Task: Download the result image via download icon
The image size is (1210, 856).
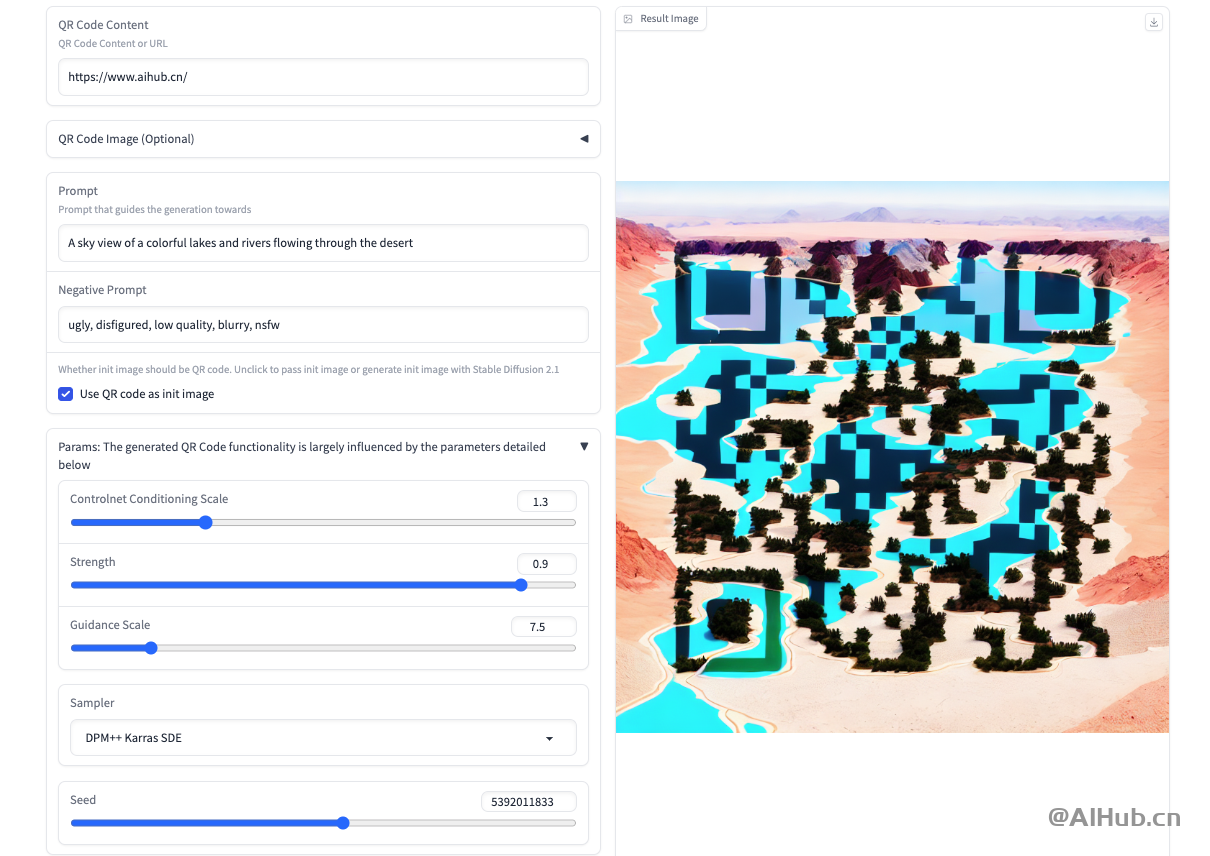Action: click(1154, 22)
